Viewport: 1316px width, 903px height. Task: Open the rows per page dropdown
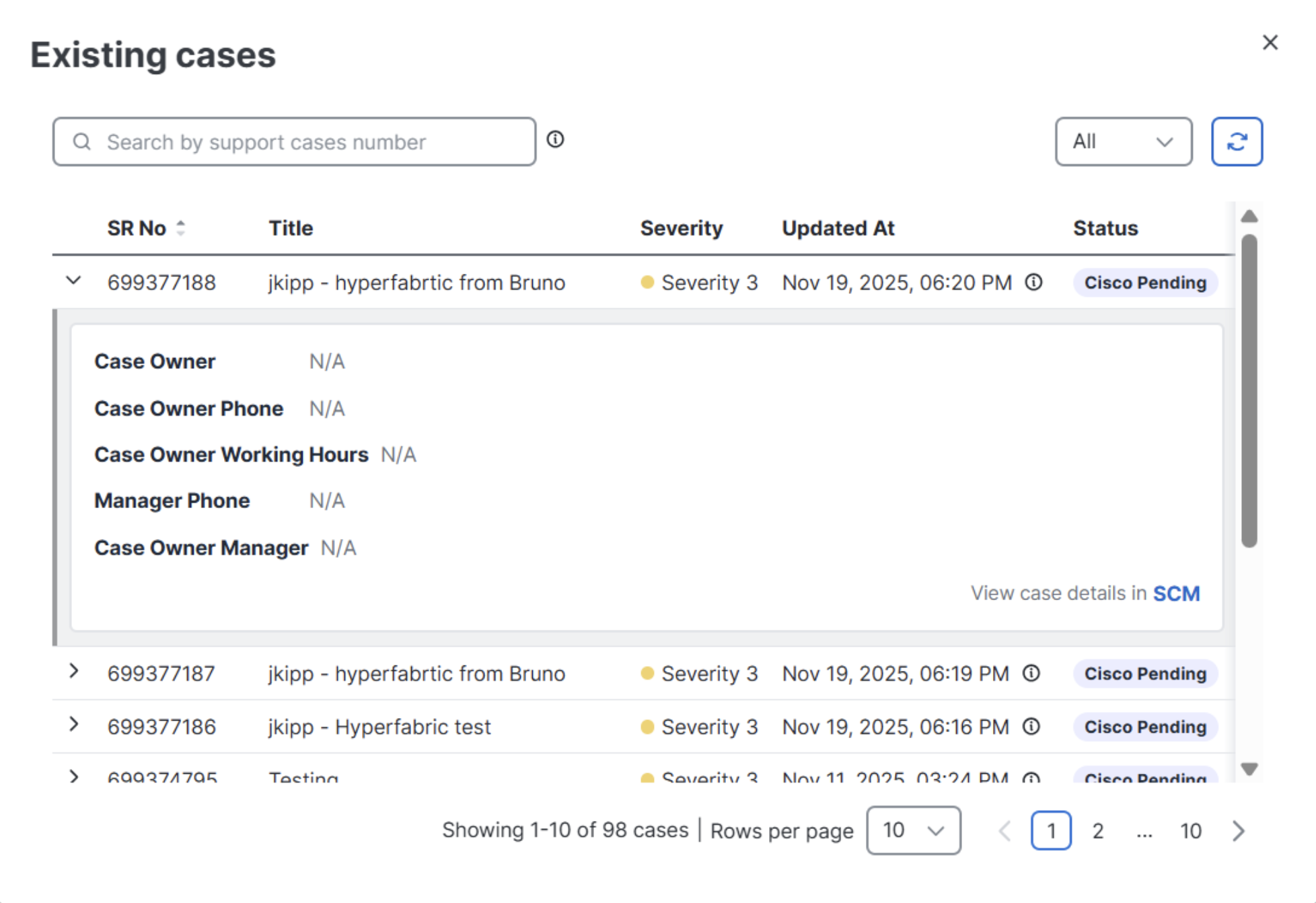tap(913, 830)
